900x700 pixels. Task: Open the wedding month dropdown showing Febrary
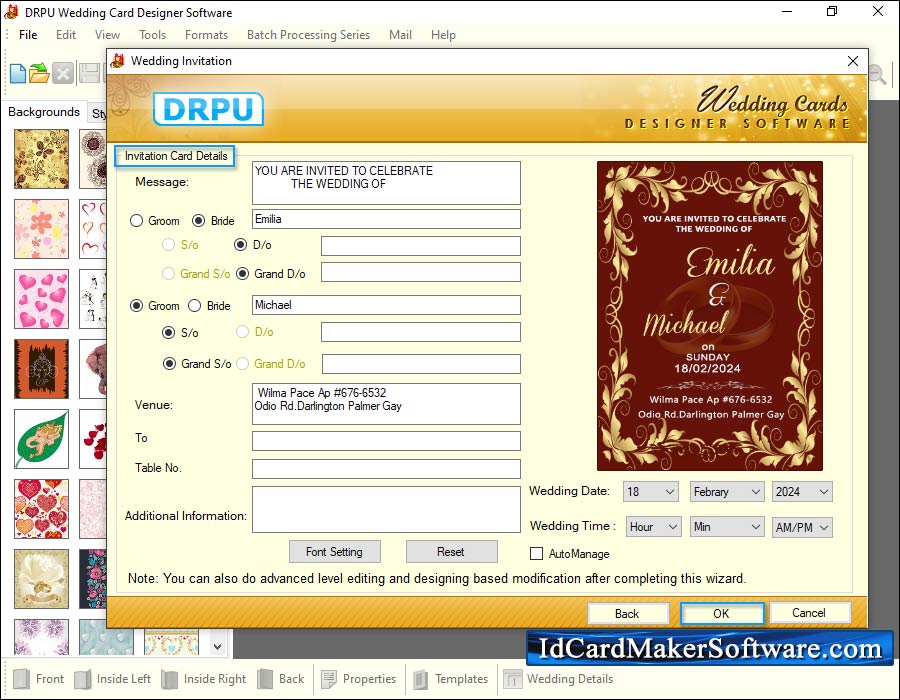pos(727,492)
